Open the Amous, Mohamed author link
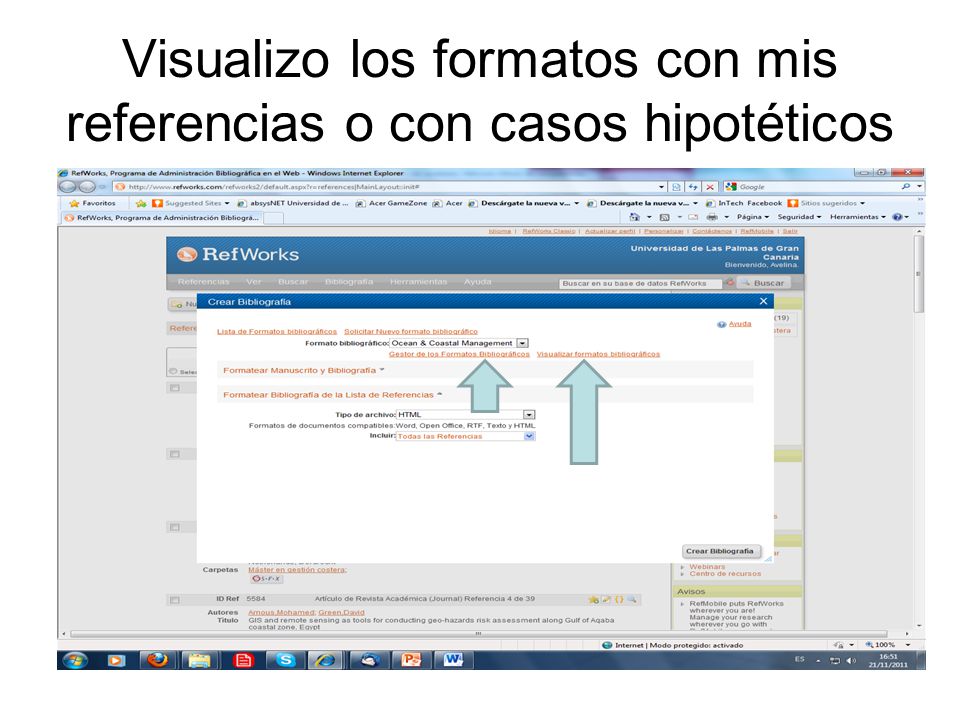The width and height of the screenshot is (960, 720). pos(281,612)
